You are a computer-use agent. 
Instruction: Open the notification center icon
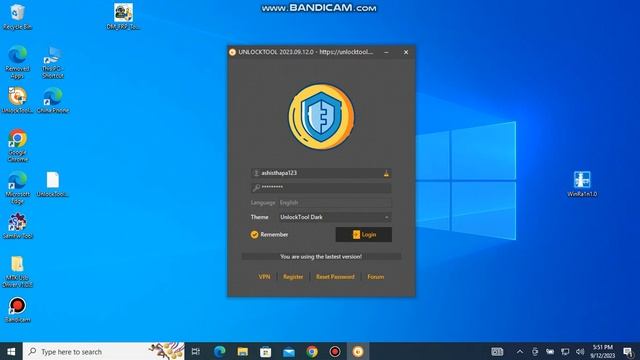point(629,351)
